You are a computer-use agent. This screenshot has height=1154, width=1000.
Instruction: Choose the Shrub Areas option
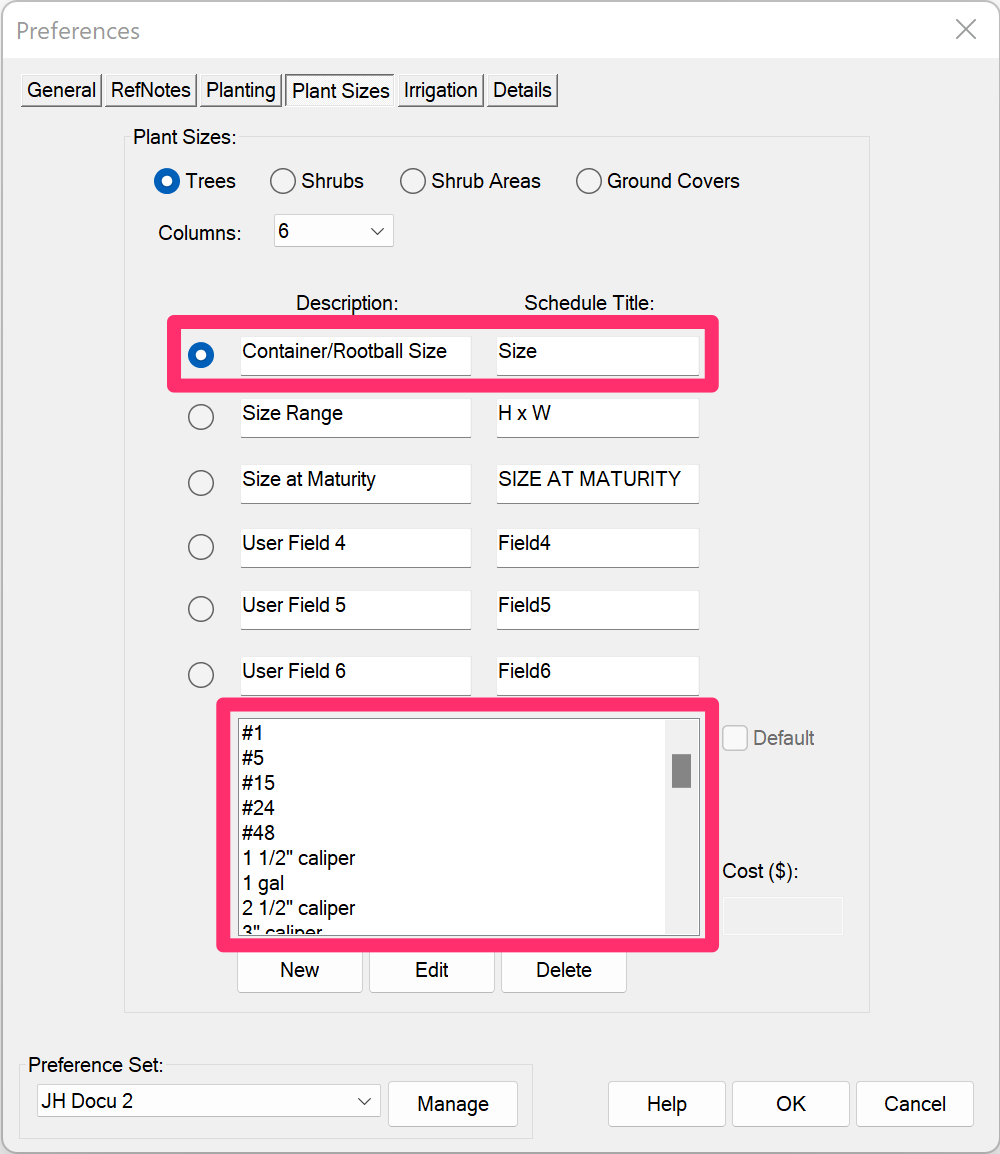[413, 181]
